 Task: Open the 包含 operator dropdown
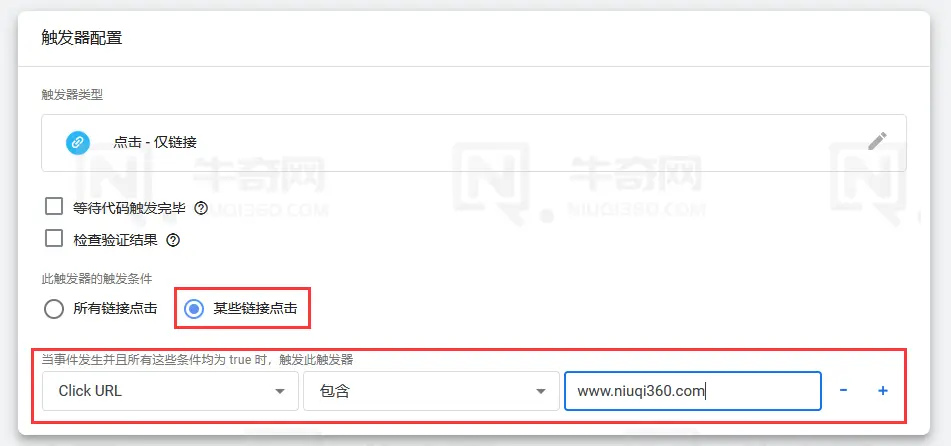tap(431, 391)
